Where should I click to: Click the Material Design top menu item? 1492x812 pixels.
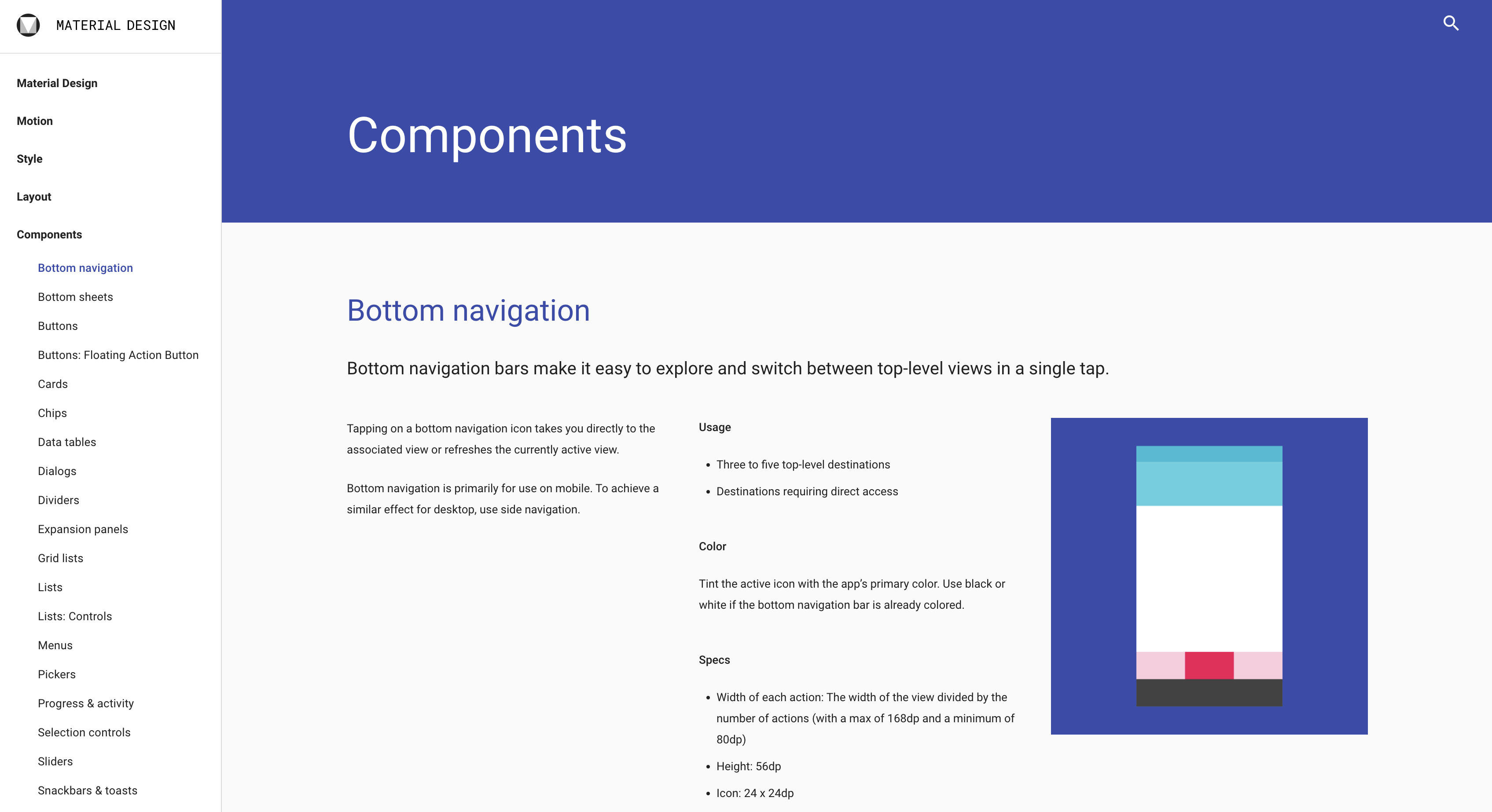(x=57, y=83)
